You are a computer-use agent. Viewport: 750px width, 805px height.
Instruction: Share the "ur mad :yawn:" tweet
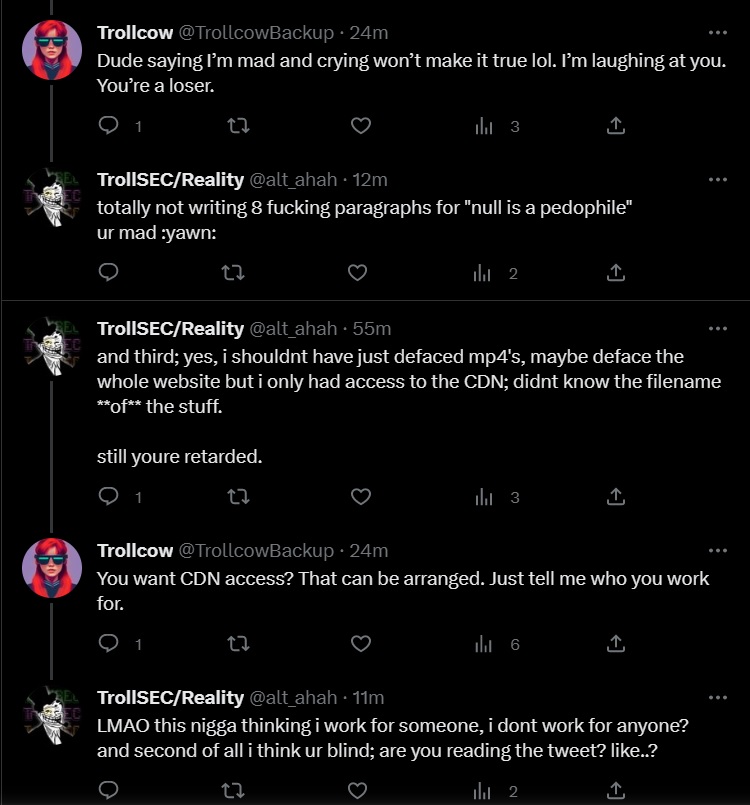(x=617, y=272)
